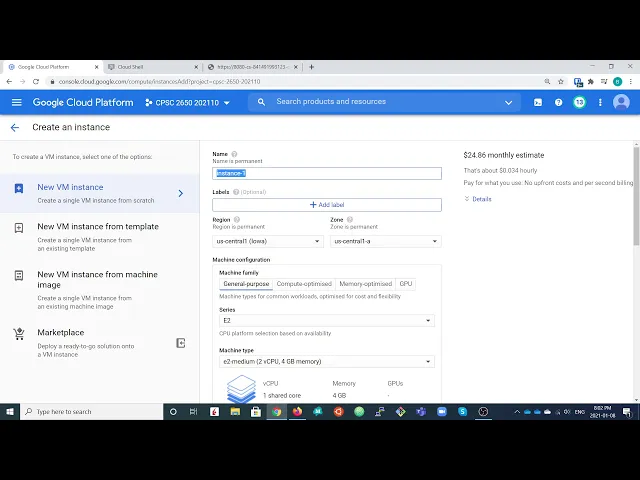Select the General-purpose machine family tab
Image resolution: width=640 pixels, height=480 pixels.
(246, 284)
